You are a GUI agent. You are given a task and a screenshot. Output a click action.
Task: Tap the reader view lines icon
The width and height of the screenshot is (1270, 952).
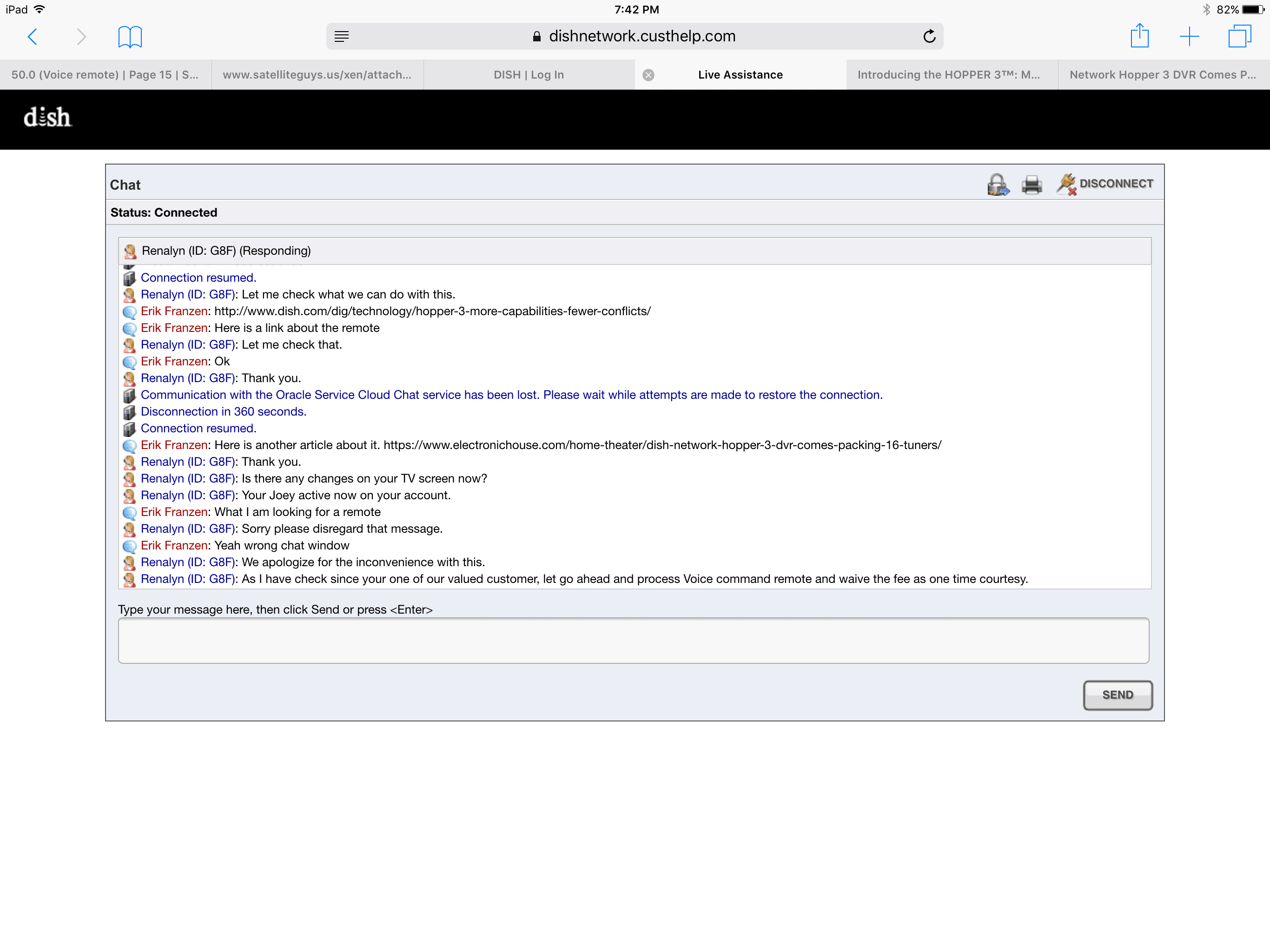tap(342, 36)
